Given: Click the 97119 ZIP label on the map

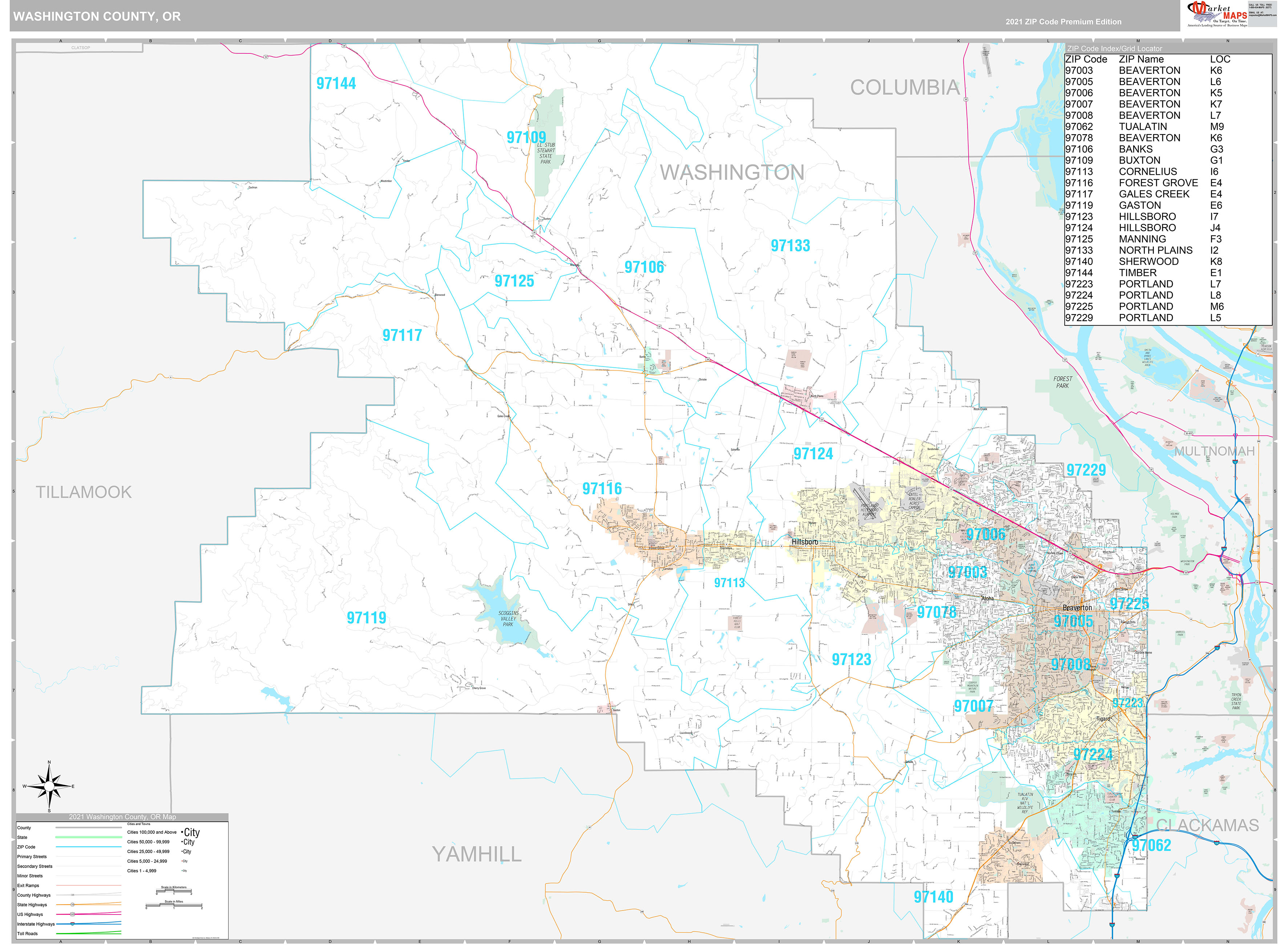Looking at the screenshot, I should [x=367, y=618].
